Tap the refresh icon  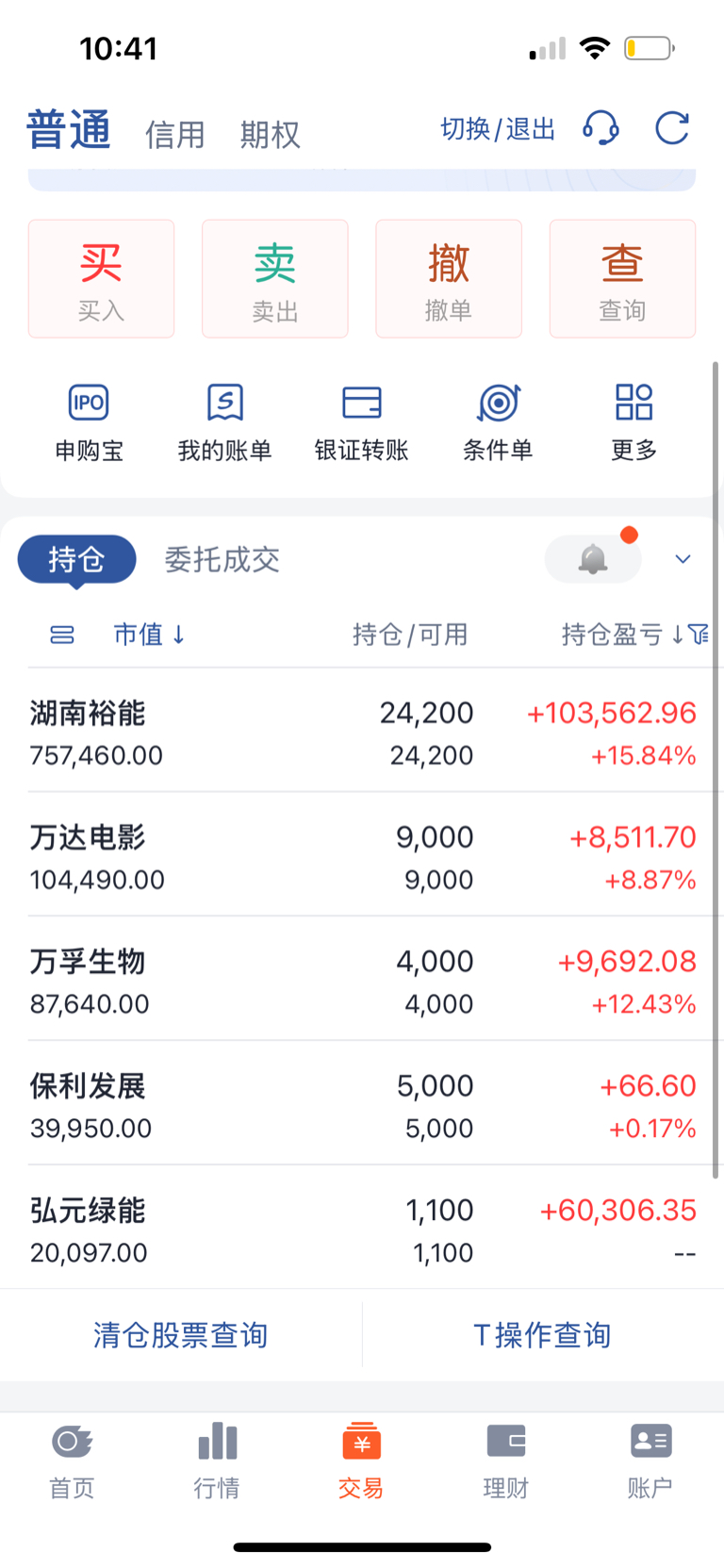[672, 128]
